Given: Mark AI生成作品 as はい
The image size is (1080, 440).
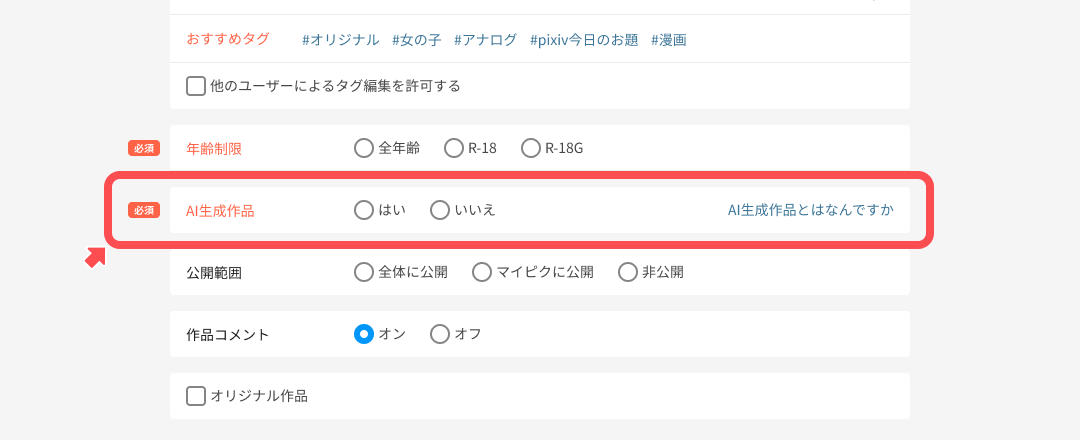Looking at the screenshot, I should (364, 210).
